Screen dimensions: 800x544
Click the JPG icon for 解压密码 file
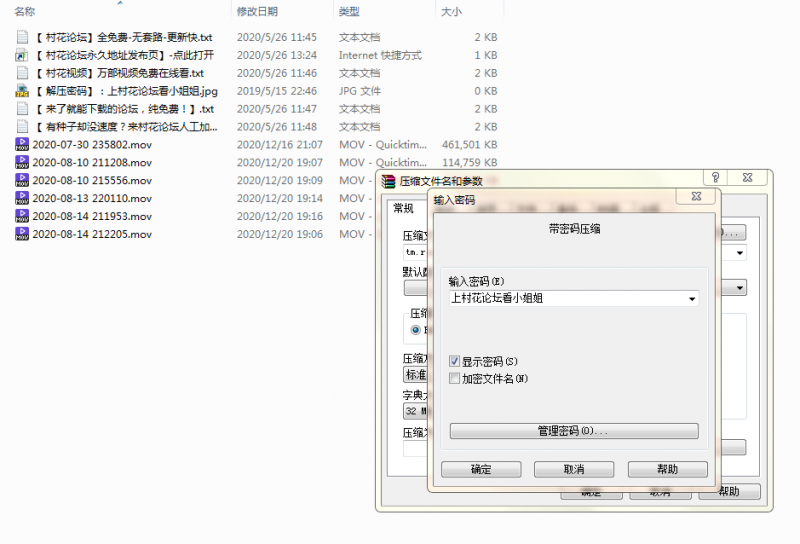(x=22, y=91)
